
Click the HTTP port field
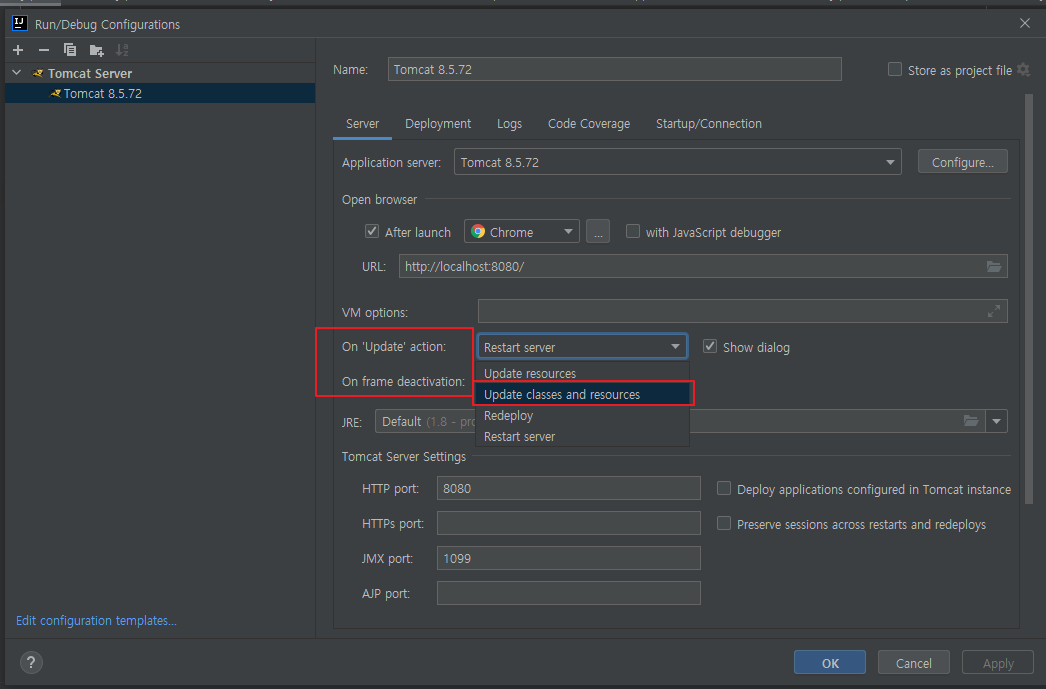point(568,488)
